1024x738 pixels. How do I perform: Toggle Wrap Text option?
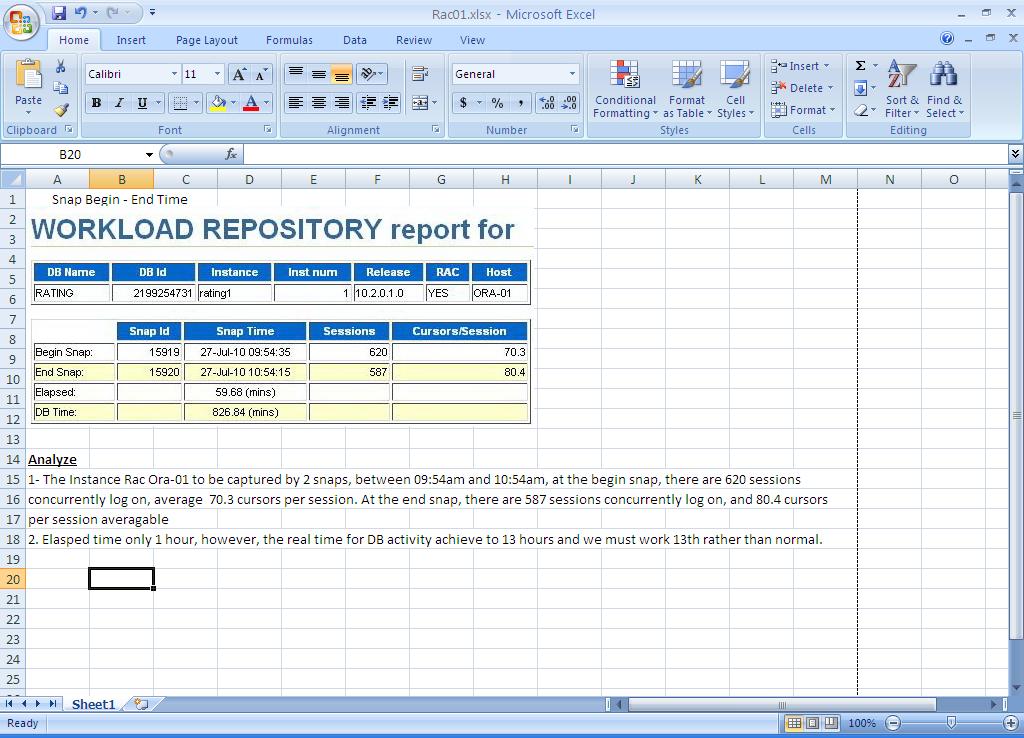coord(420,74)
